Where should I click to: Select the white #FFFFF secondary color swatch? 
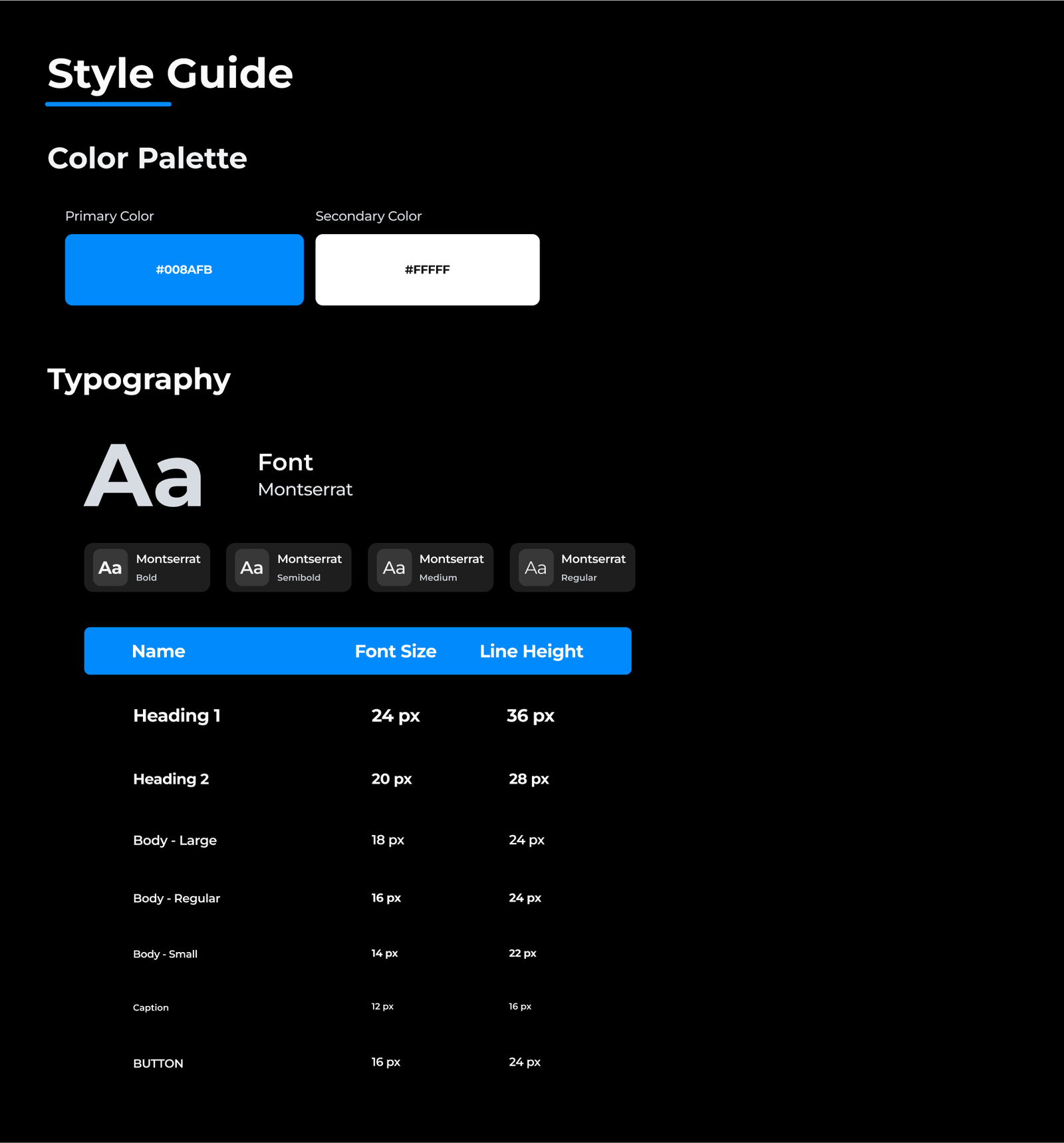click(x=427, y=269)
